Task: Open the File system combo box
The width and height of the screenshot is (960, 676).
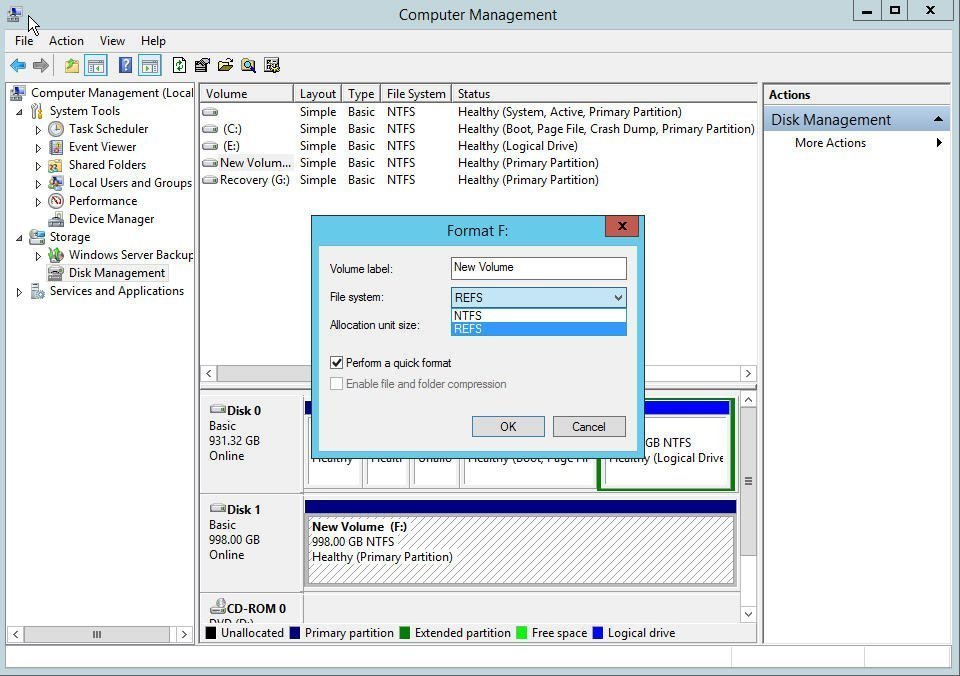Action: [539, 298]
